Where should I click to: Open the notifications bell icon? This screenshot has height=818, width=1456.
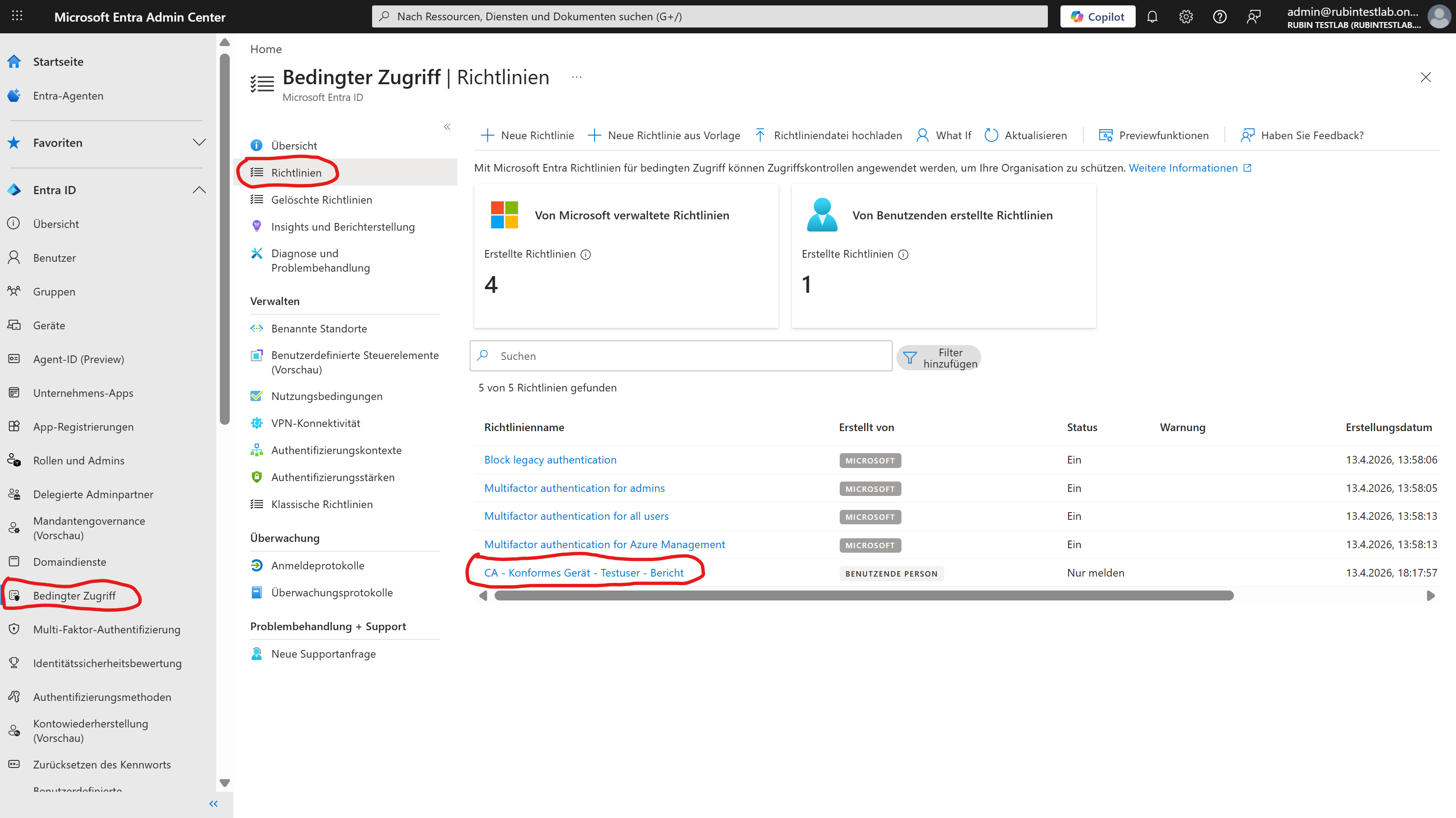tap(1152, 17)
